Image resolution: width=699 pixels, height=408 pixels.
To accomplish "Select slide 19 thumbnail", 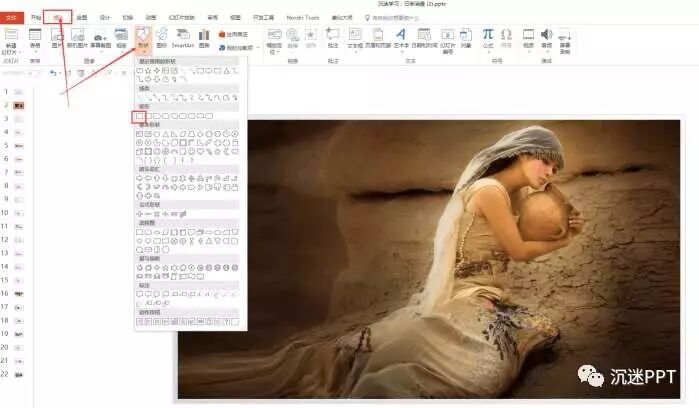I will point(19,334).
